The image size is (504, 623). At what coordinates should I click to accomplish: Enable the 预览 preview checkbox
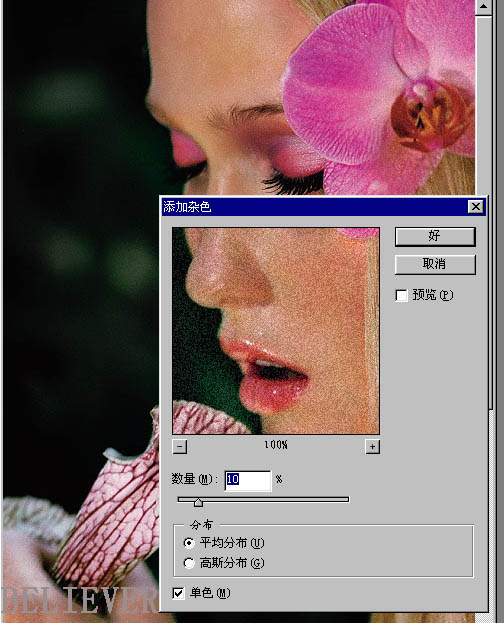point(401,295)
